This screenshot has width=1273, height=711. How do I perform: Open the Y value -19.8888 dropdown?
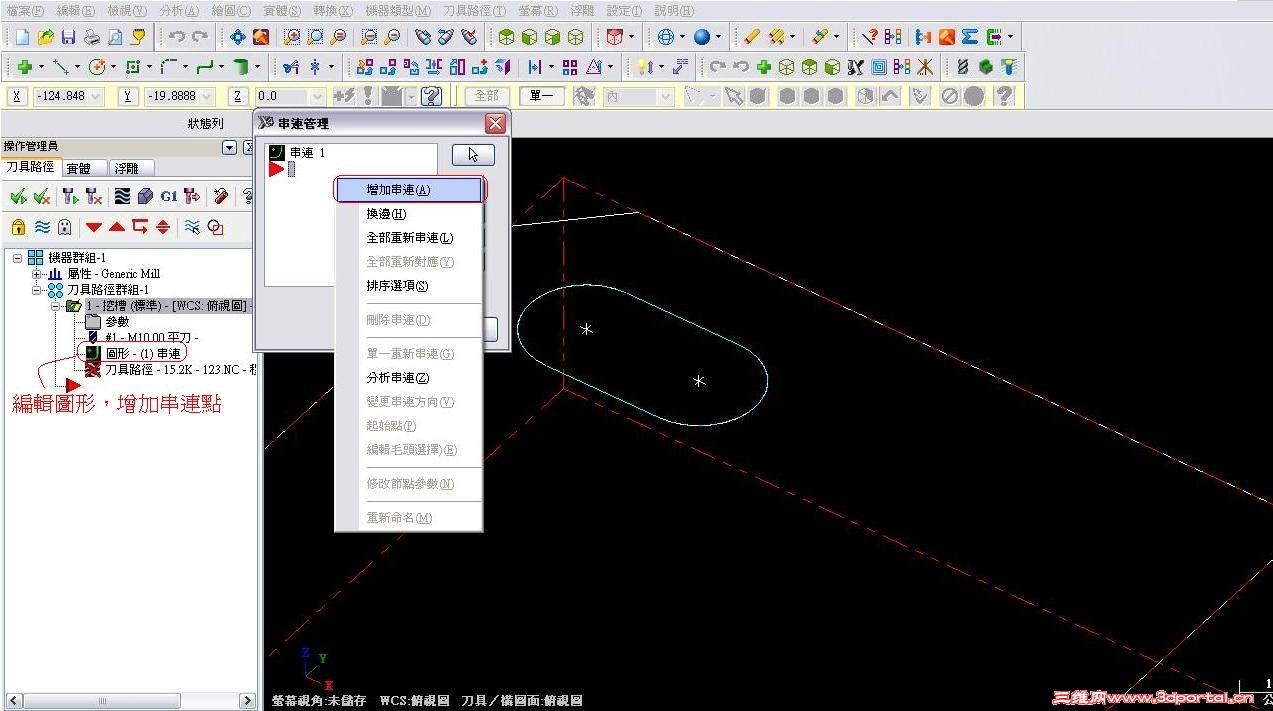207,96
